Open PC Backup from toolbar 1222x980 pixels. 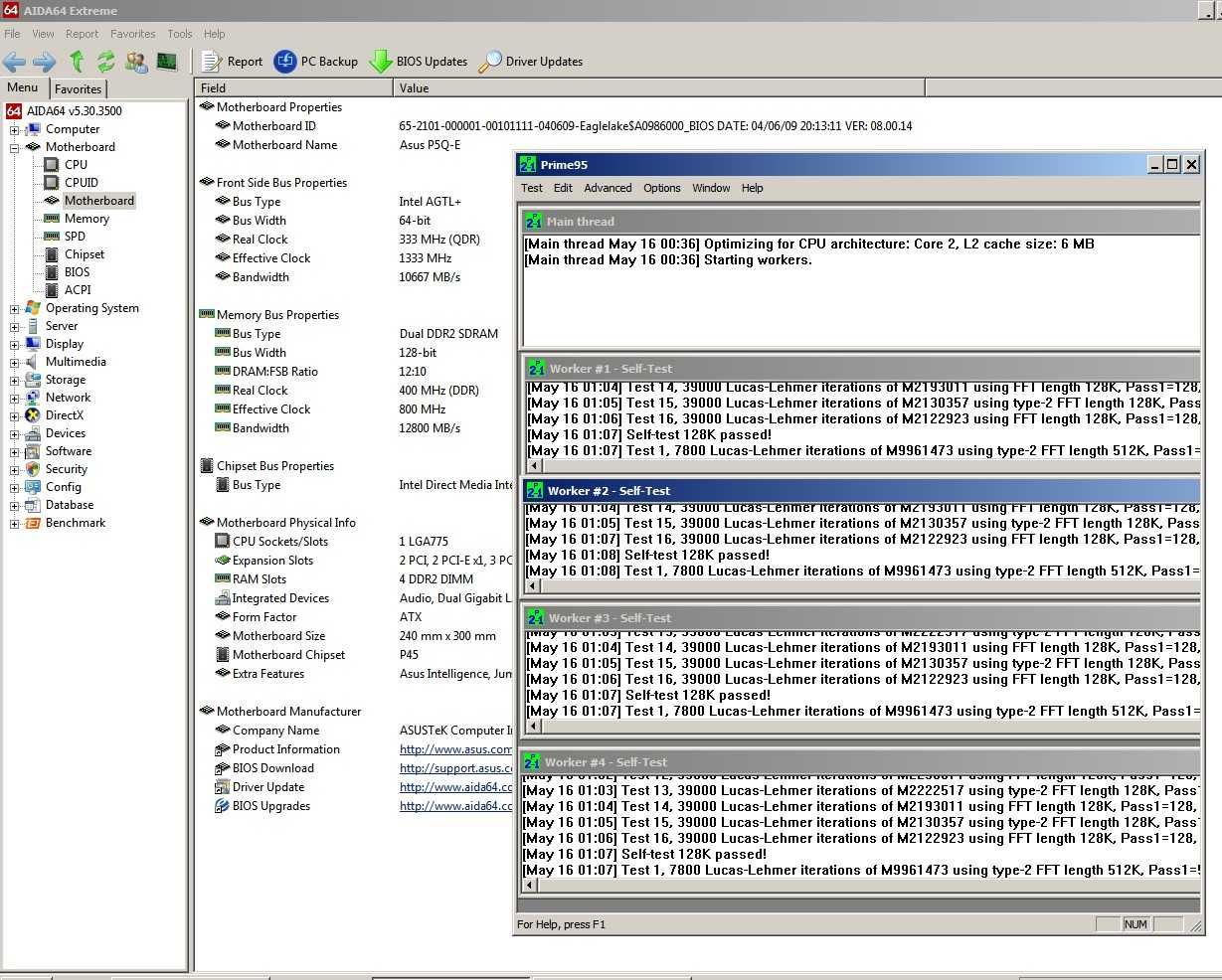pos(316,62)
